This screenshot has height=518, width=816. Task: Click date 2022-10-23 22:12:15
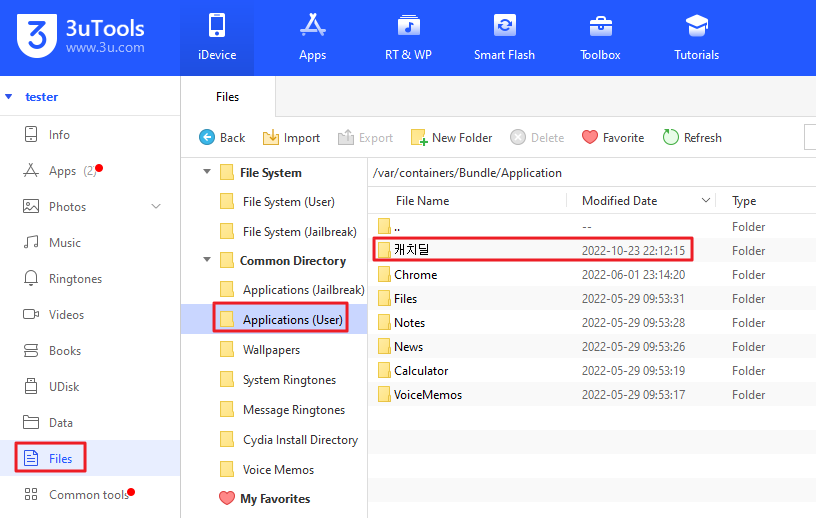click(633, 250)
